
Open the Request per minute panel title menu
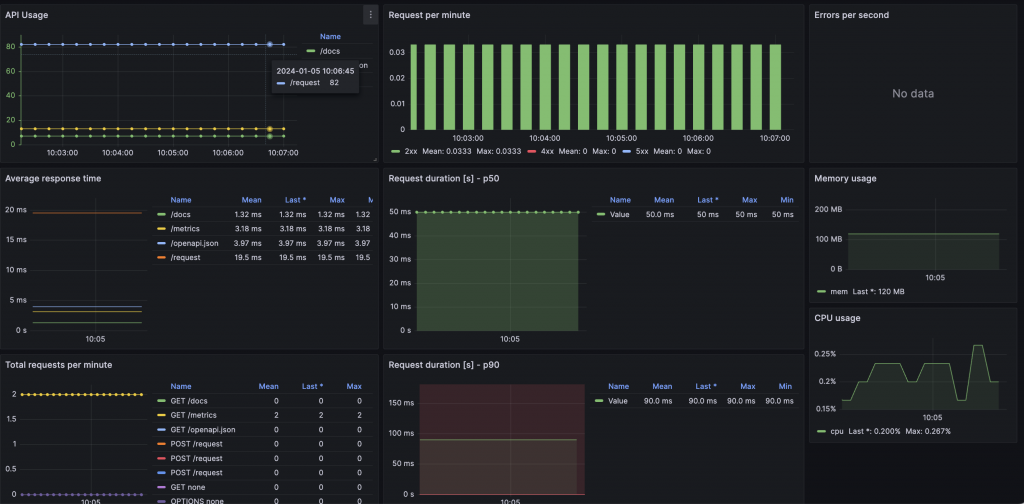[429, 15]
